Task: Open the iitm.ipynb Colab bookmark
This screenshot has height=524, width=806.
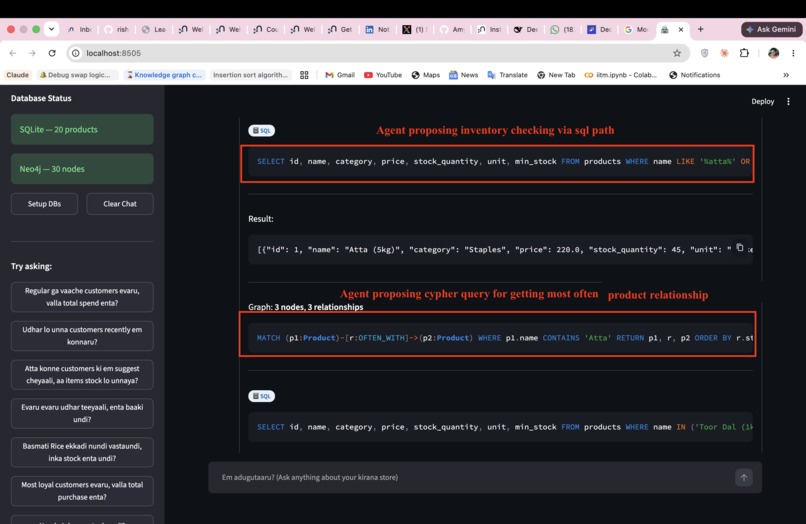Action: pos(621,75)
